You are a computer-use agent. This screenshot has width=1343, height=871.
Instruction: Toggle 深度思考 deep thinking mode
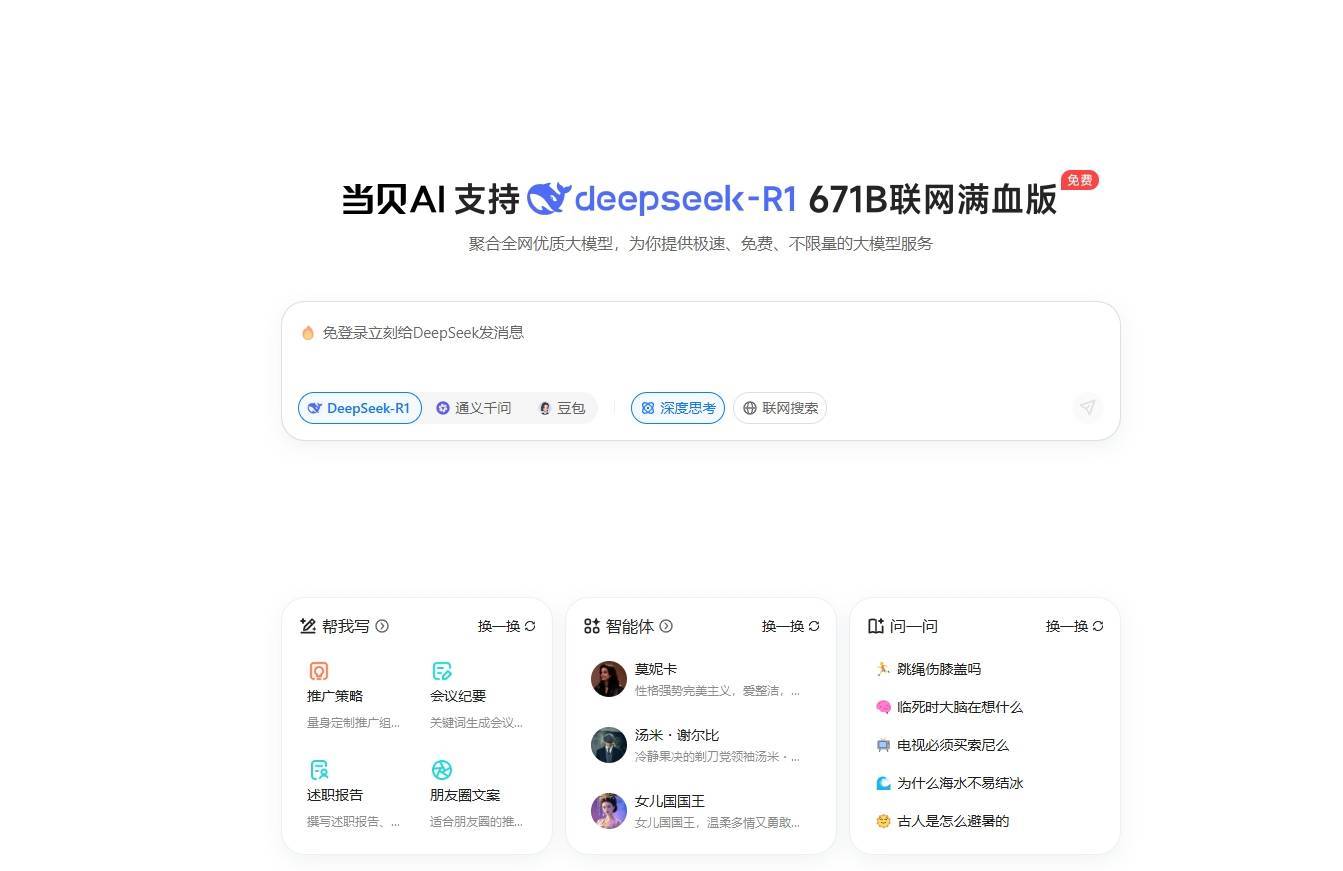678,408
